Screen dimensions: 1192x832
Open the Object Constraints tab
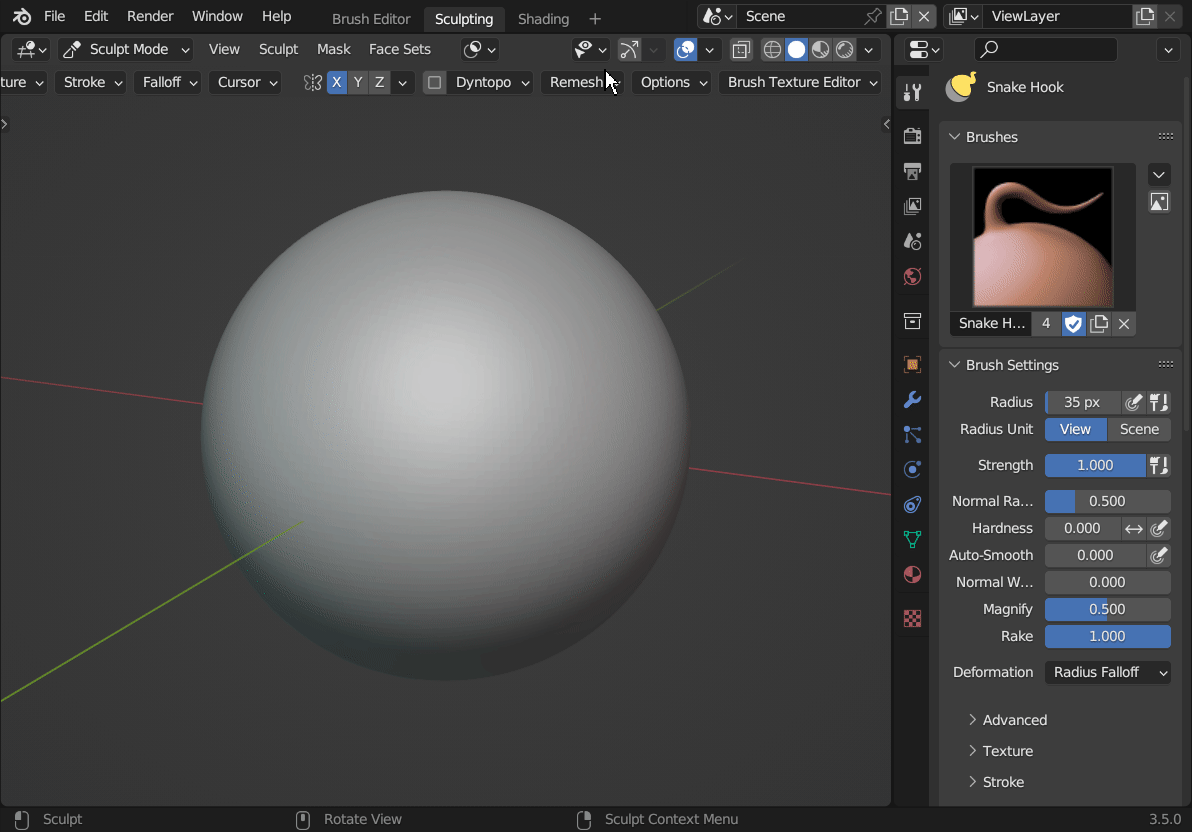coord(912,504)
